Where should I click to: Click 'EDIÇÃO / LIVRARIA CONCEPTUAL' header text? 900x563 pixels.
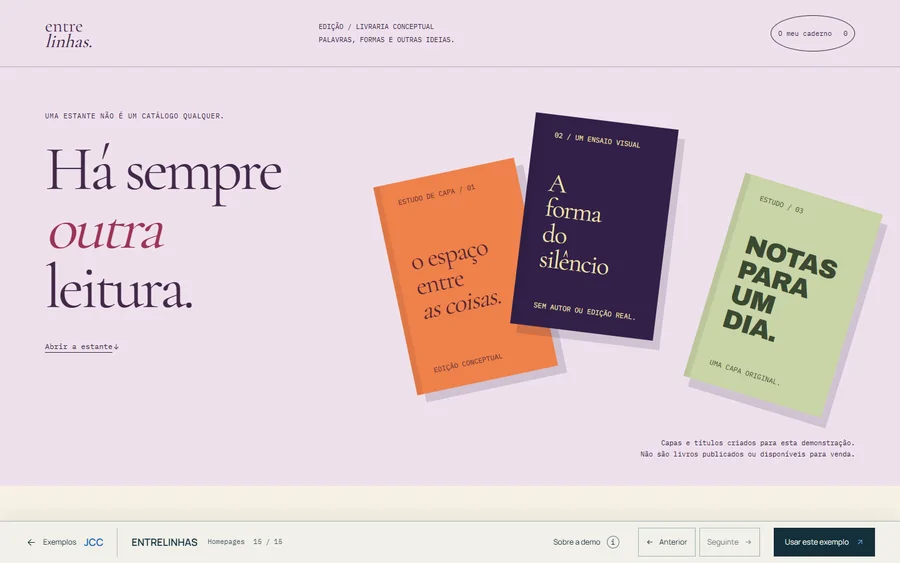tap(376, 26)
